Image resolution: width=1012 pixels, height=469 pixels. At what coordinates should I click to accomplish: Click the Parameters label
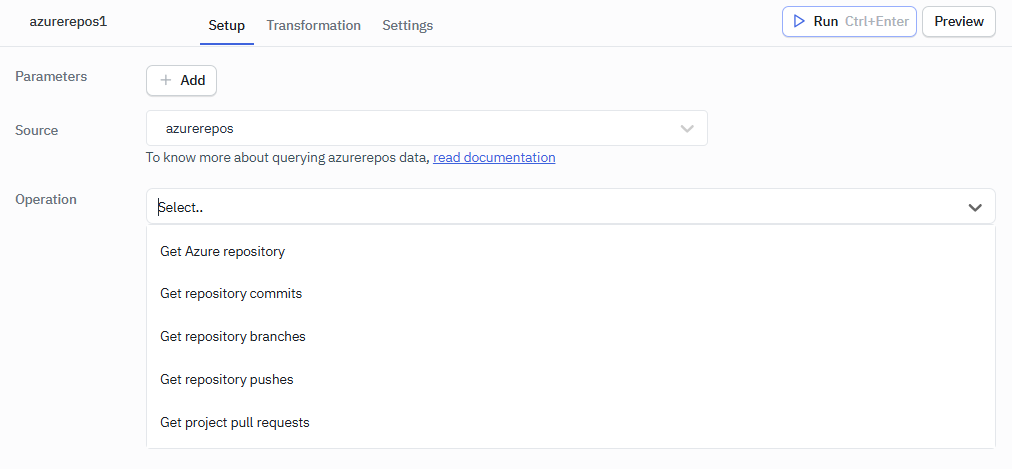click(x=51, y=76)
